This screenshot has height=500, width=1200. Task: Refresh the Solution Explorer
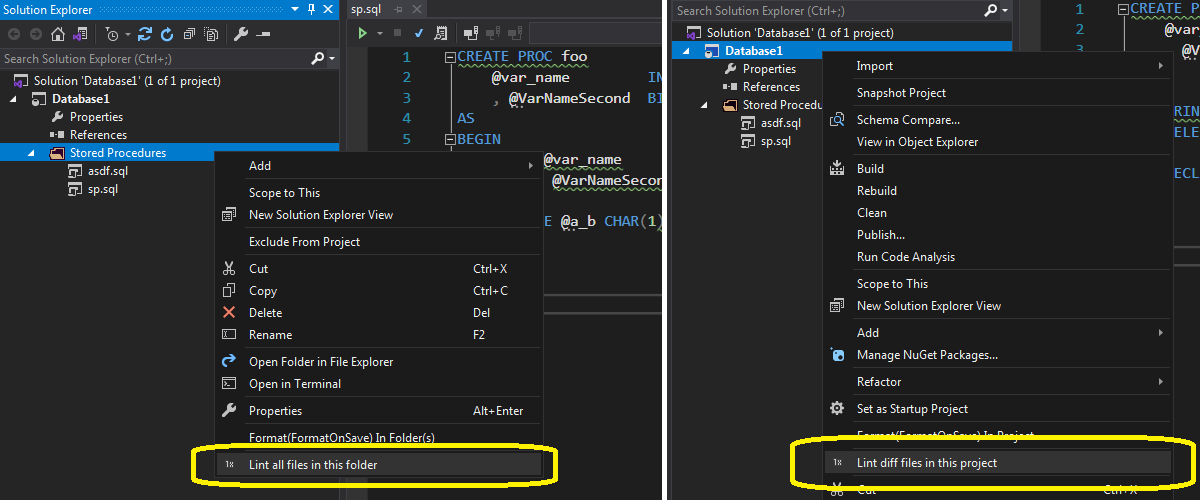(166, 34)
